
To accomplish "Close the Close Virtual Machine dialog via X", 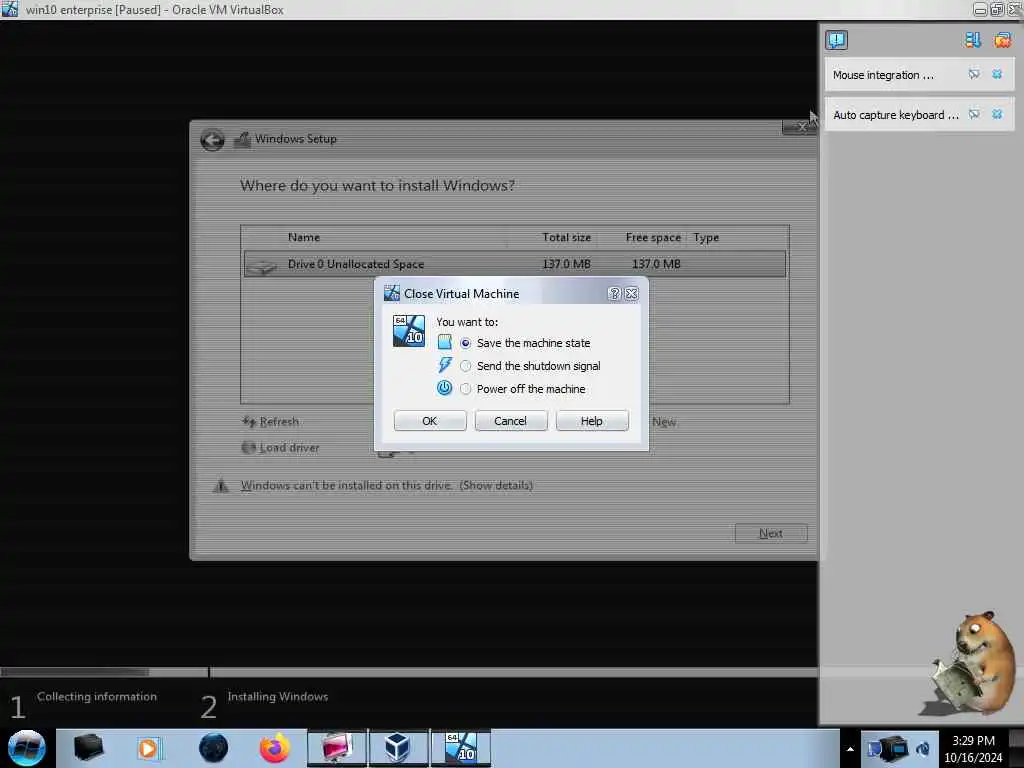I will pyautogui.click(x=632, y=294).
